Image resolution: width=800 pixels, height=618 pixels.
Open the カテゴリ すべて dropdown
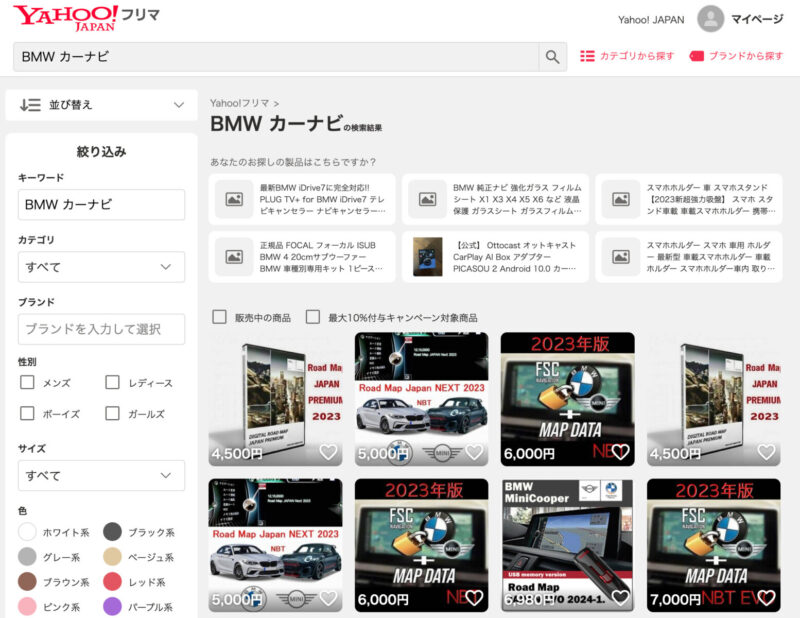[102, 267]
